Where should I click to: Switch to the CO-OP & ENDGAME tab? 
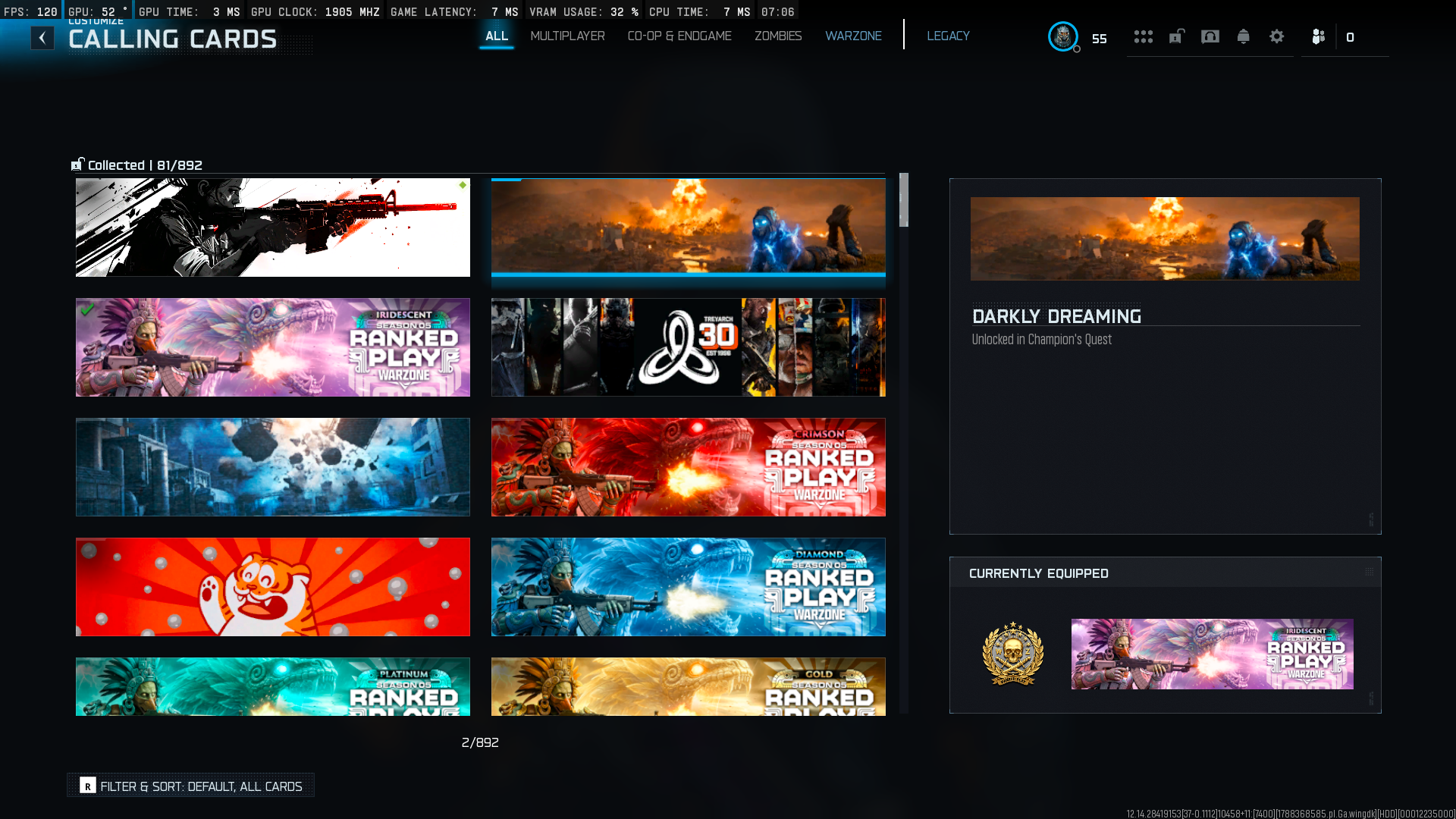(x=679, y=36)
